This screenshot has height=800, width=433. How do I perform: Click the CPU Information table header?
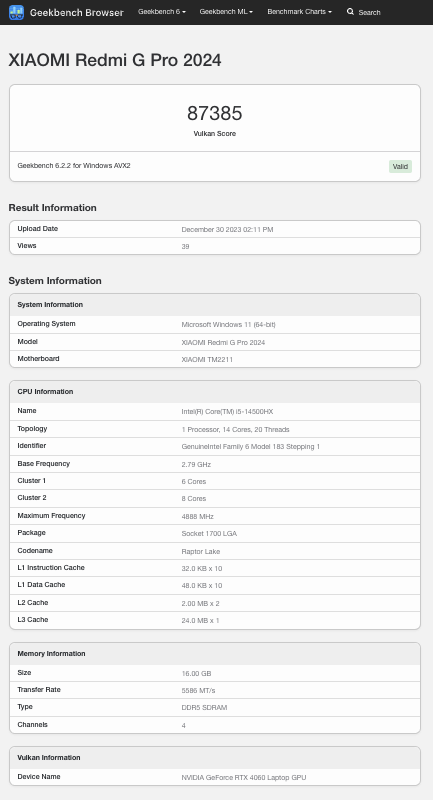(x=215, y=391)
